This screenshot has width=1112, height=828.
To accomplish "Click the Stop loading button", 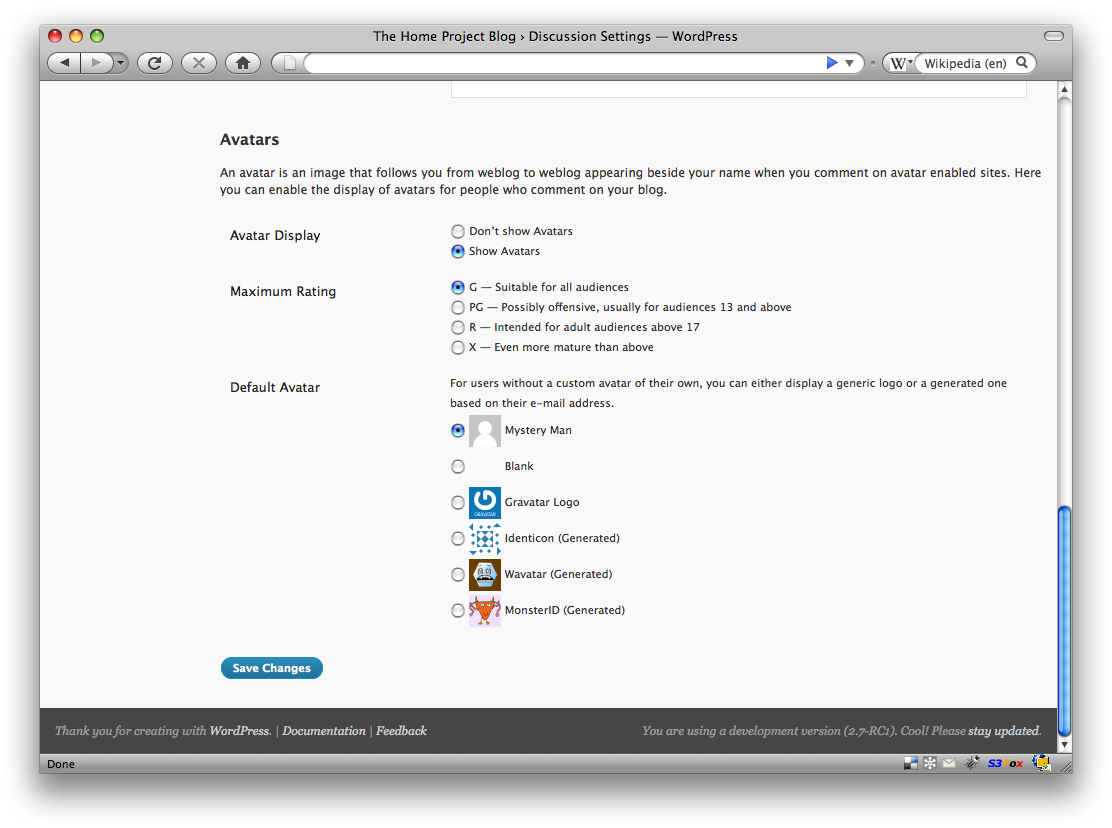I will pyautogui.click(x=198, y=63).
